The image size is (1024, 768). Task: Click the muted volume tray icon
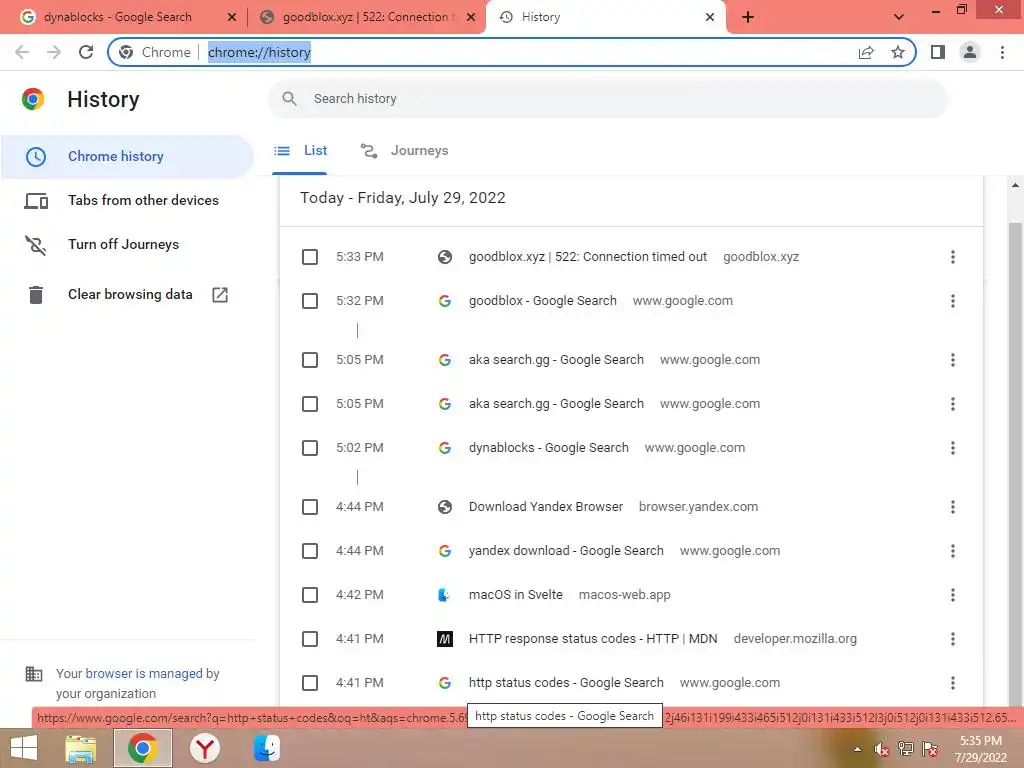pyautogui.click(x=882, y=749)
